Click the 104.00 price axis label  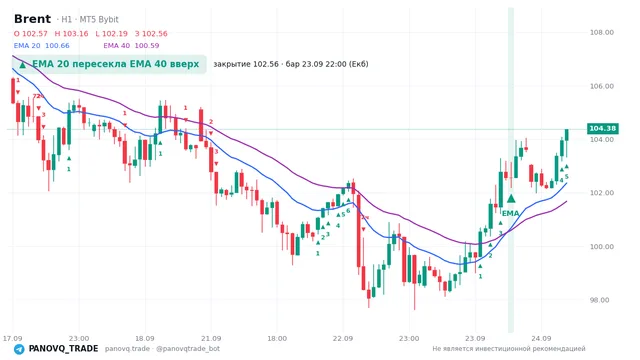click(602, 140)
